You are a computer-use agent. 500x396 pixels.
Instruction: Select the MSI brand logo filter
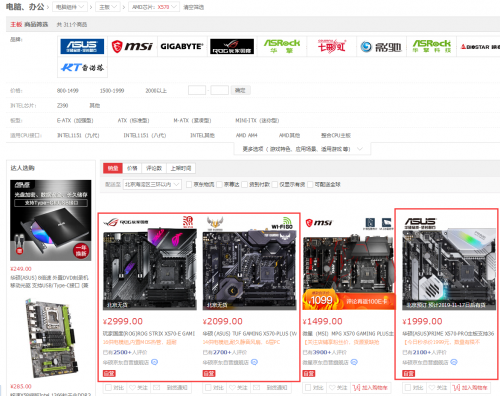click(x=132, y=46)
